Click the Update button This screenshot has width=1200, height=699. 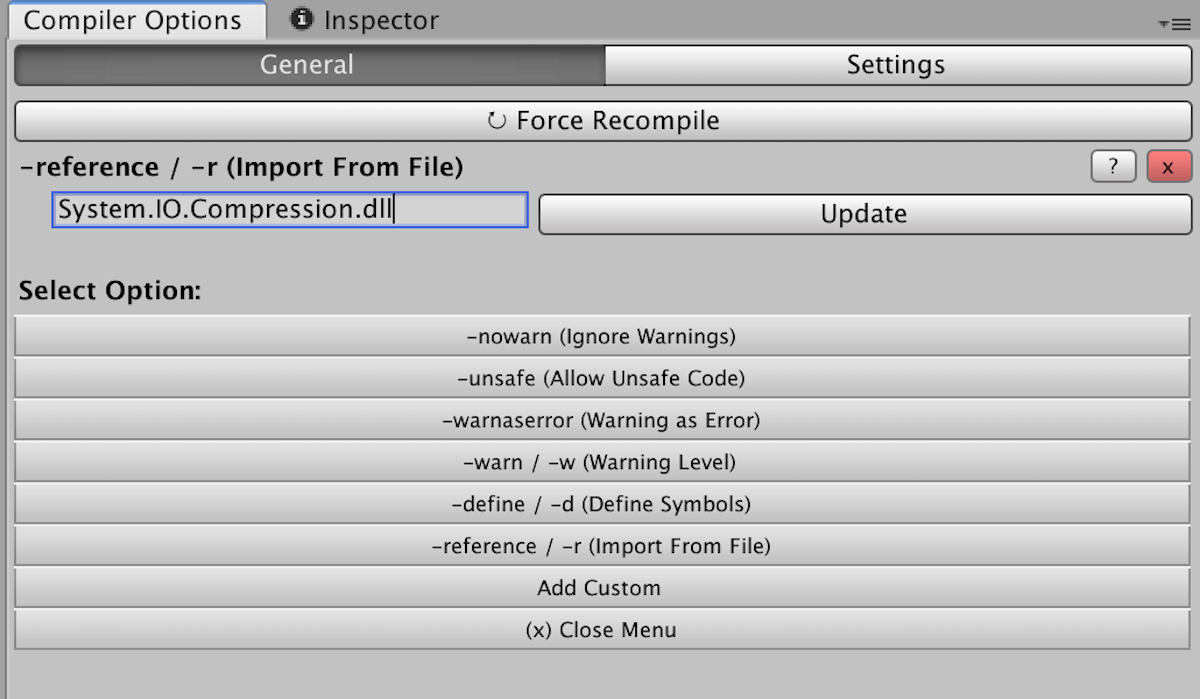864,214
